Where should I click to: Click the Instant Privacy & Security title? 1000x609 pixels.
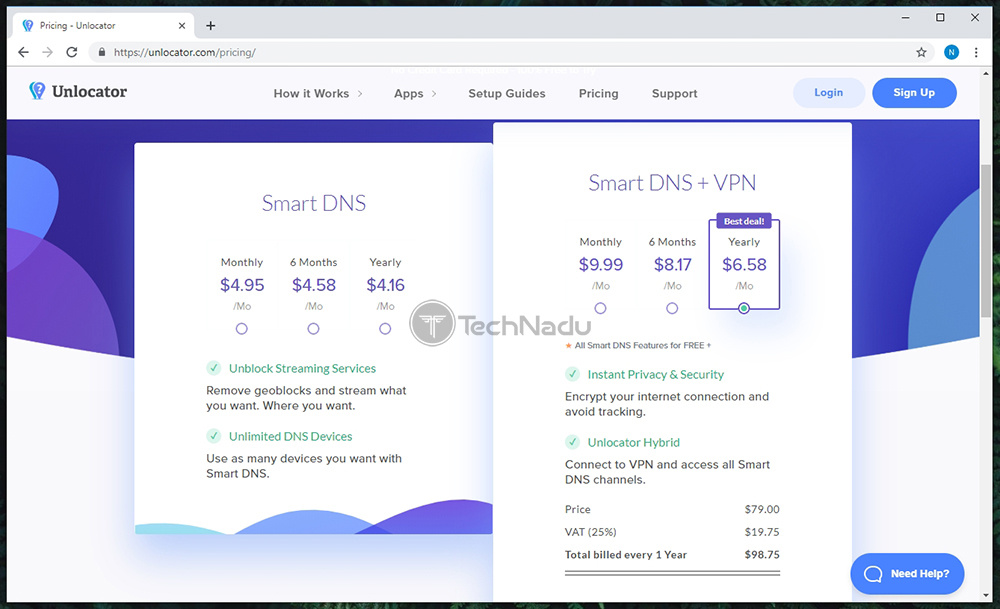click(656, 374)
